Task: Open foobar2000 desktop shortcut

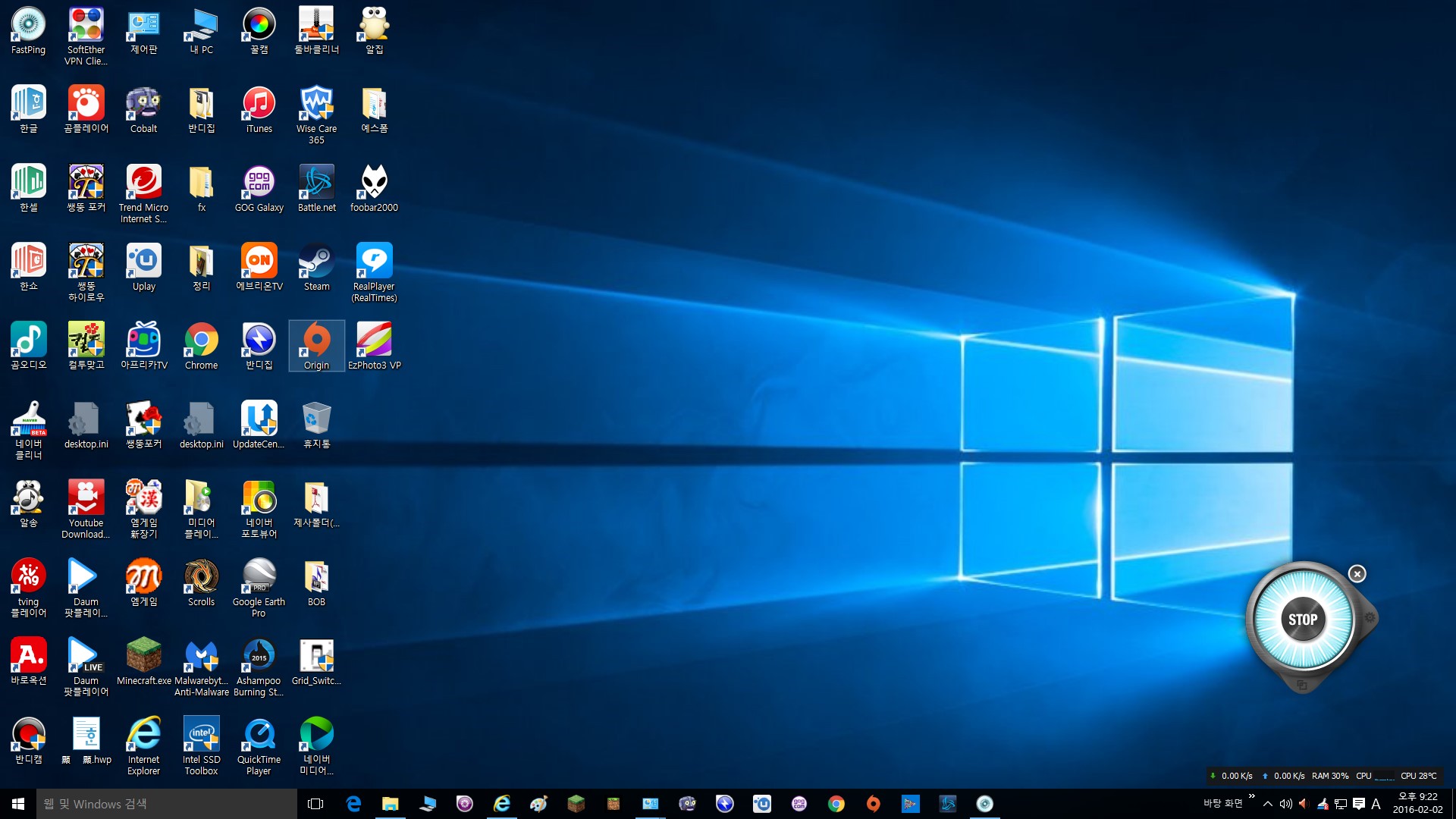Action: [374, 189]
